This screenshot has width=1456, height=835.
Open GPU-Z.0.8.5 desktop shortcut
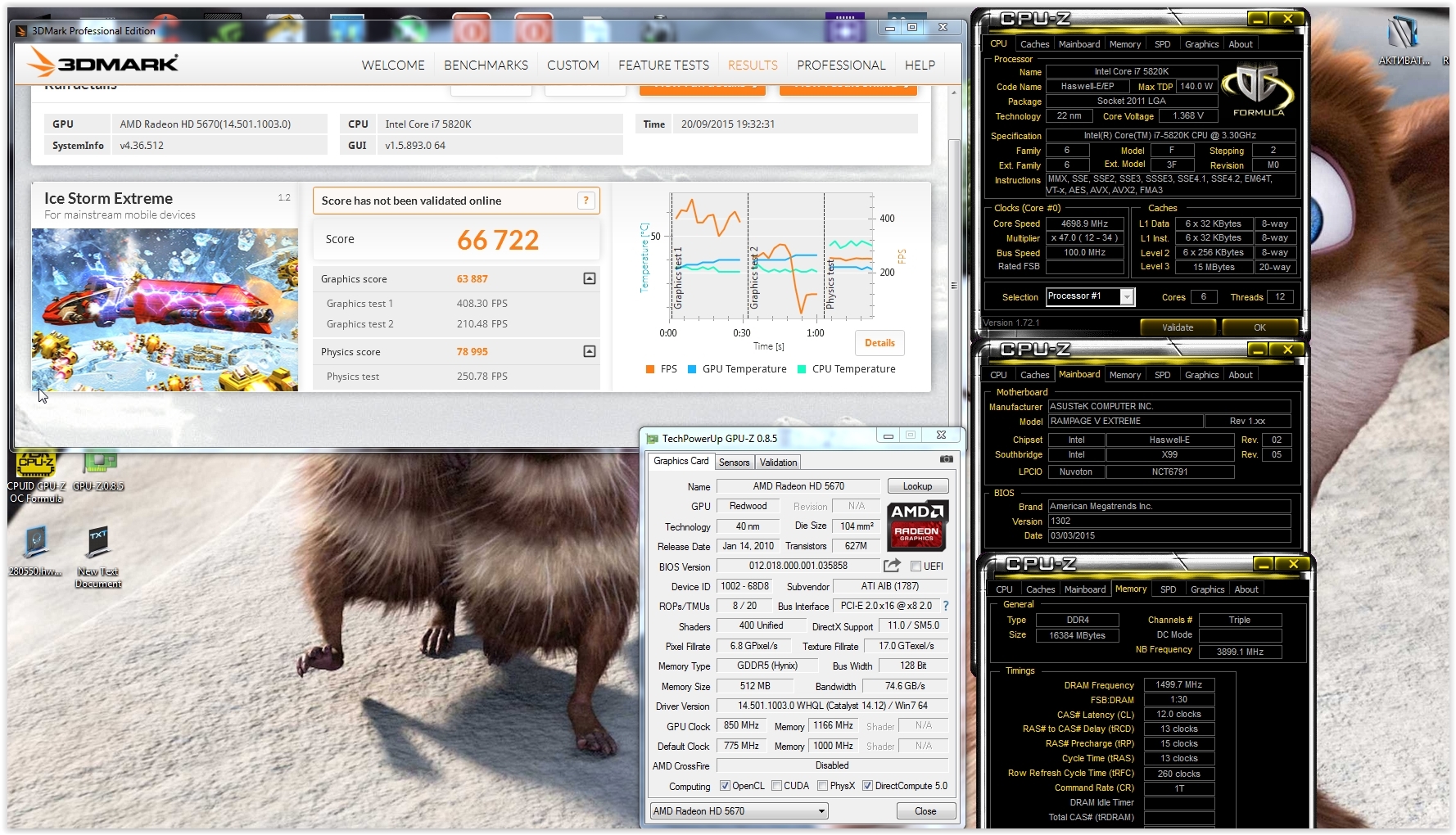coord(98,472)
